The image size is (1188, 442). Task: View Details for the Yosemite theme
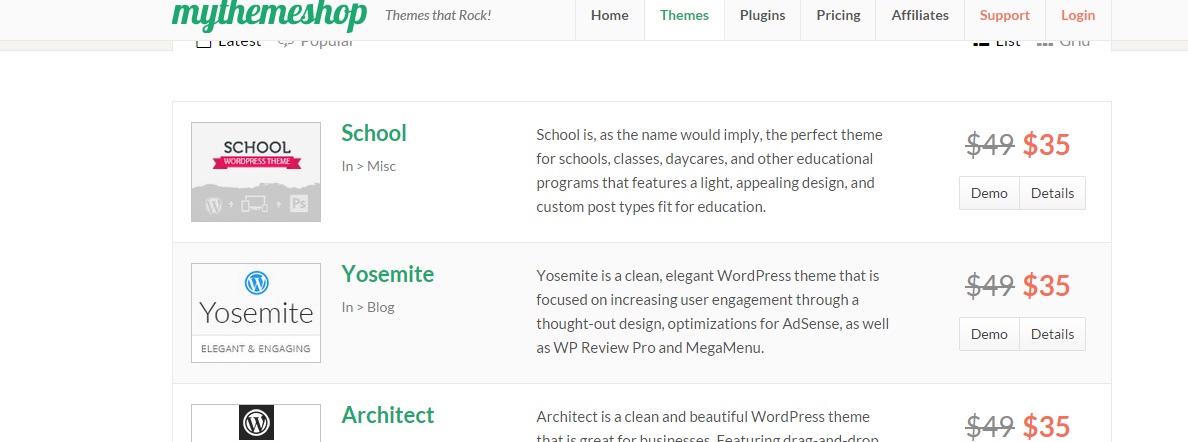1052,334
